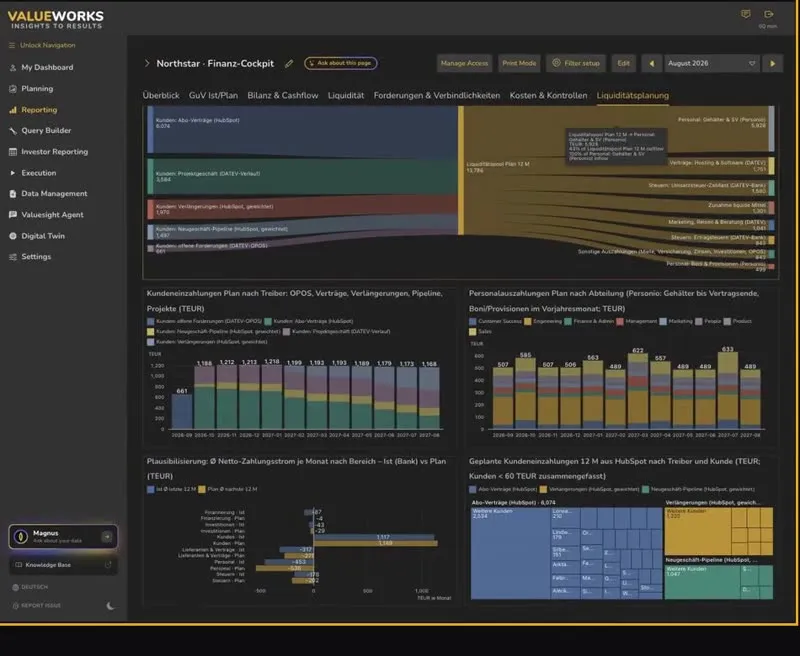Click the Unlock Navigation label
Viewport: 800px width, 656px height.
(x=47, y=45)
